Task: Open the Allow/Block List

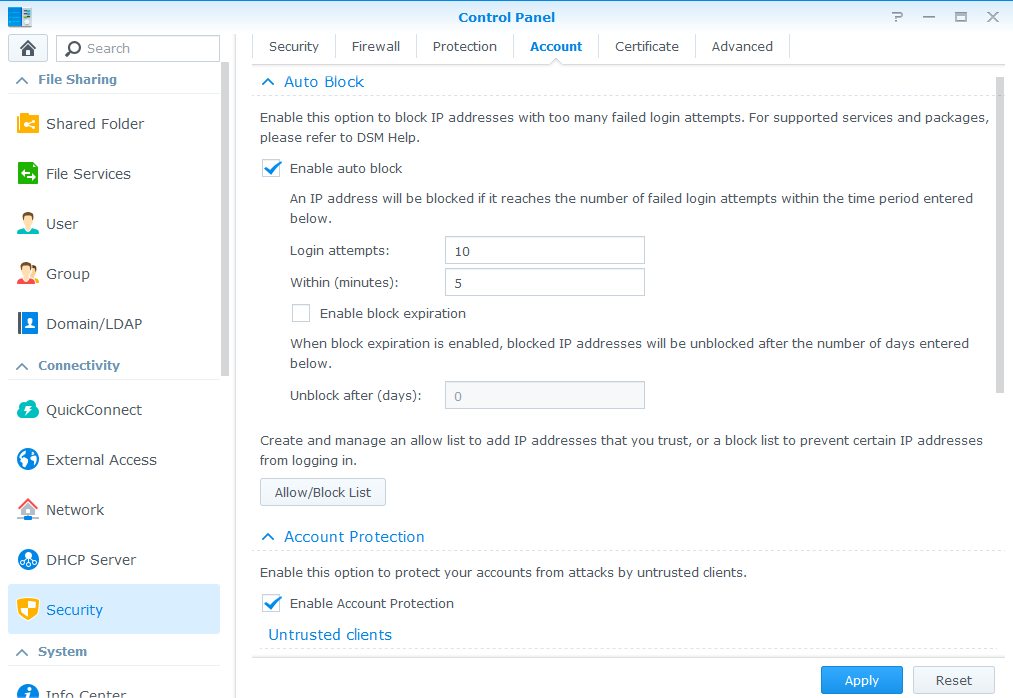Action: [323, 492]
